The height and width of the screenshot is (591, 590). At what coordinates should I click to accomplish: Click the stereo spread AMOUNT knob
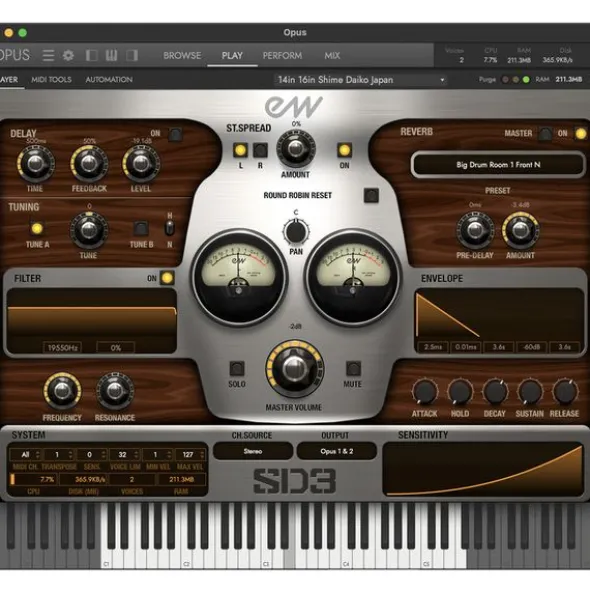[x=296, y=149]
